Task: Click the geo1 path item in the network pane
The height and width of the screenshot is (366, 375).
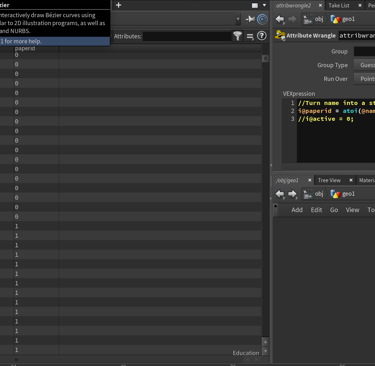Action: (x=343, y=194)
